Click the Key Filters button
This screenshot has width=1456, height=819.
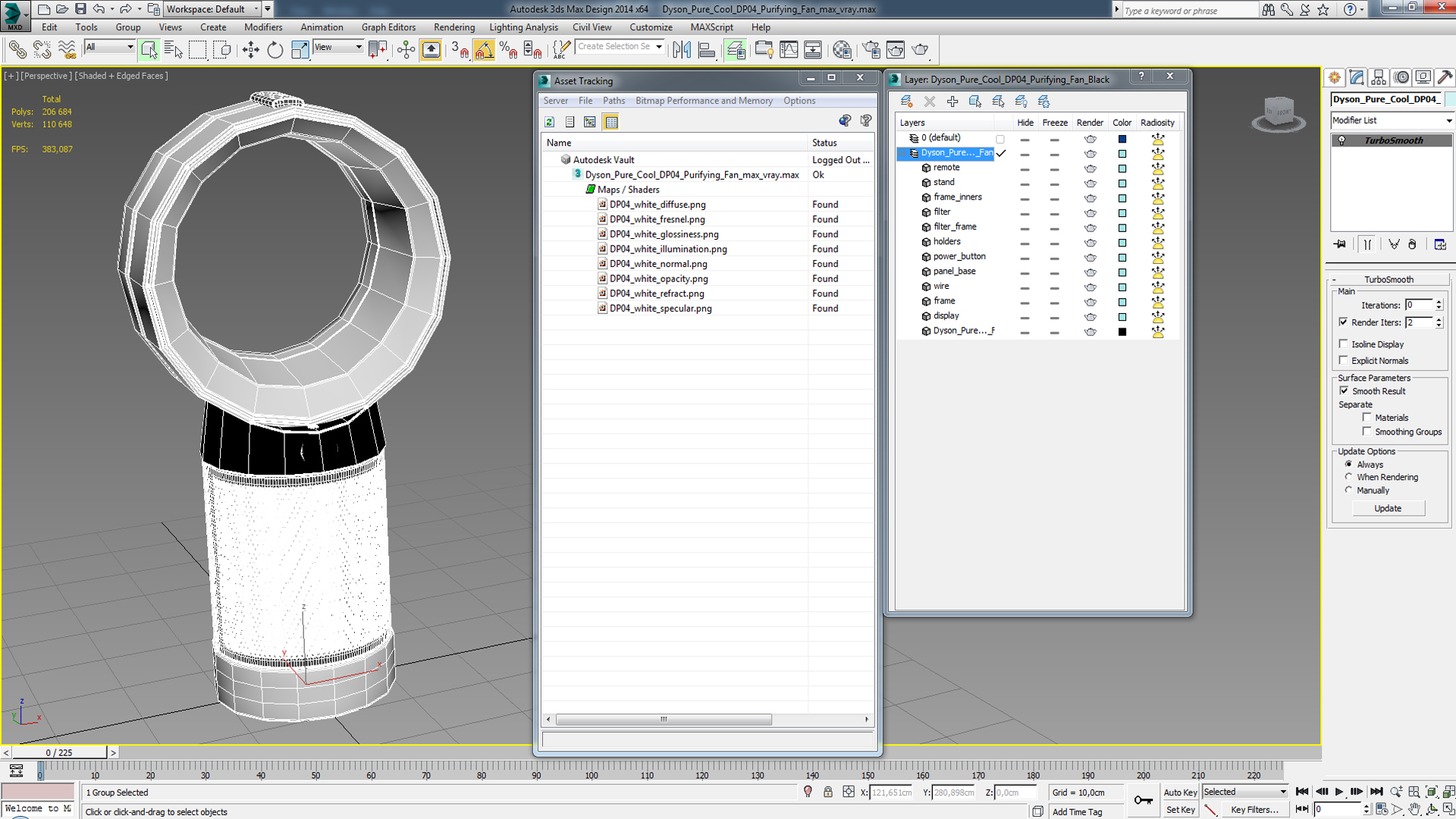1254,810
